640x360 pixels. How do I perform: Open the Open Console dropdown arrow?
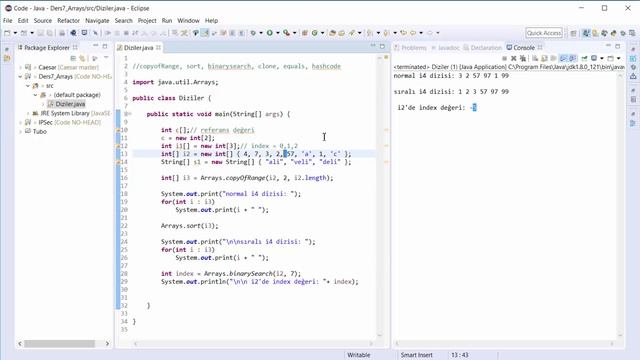coord(618,58)
